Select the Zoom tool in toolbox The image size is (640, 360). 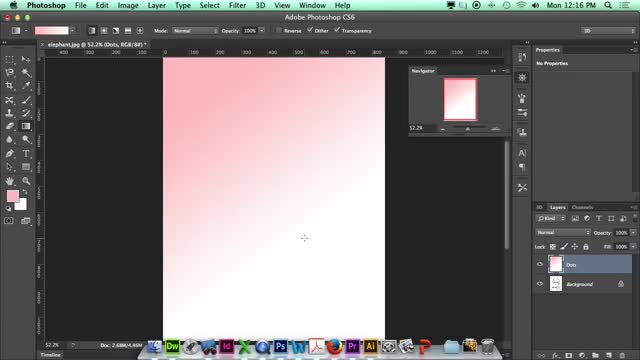coord(26,180)
